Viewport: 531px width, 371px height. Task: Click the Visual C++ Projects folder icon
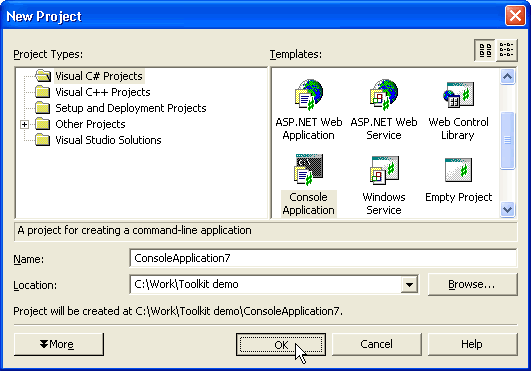point(43,92)
